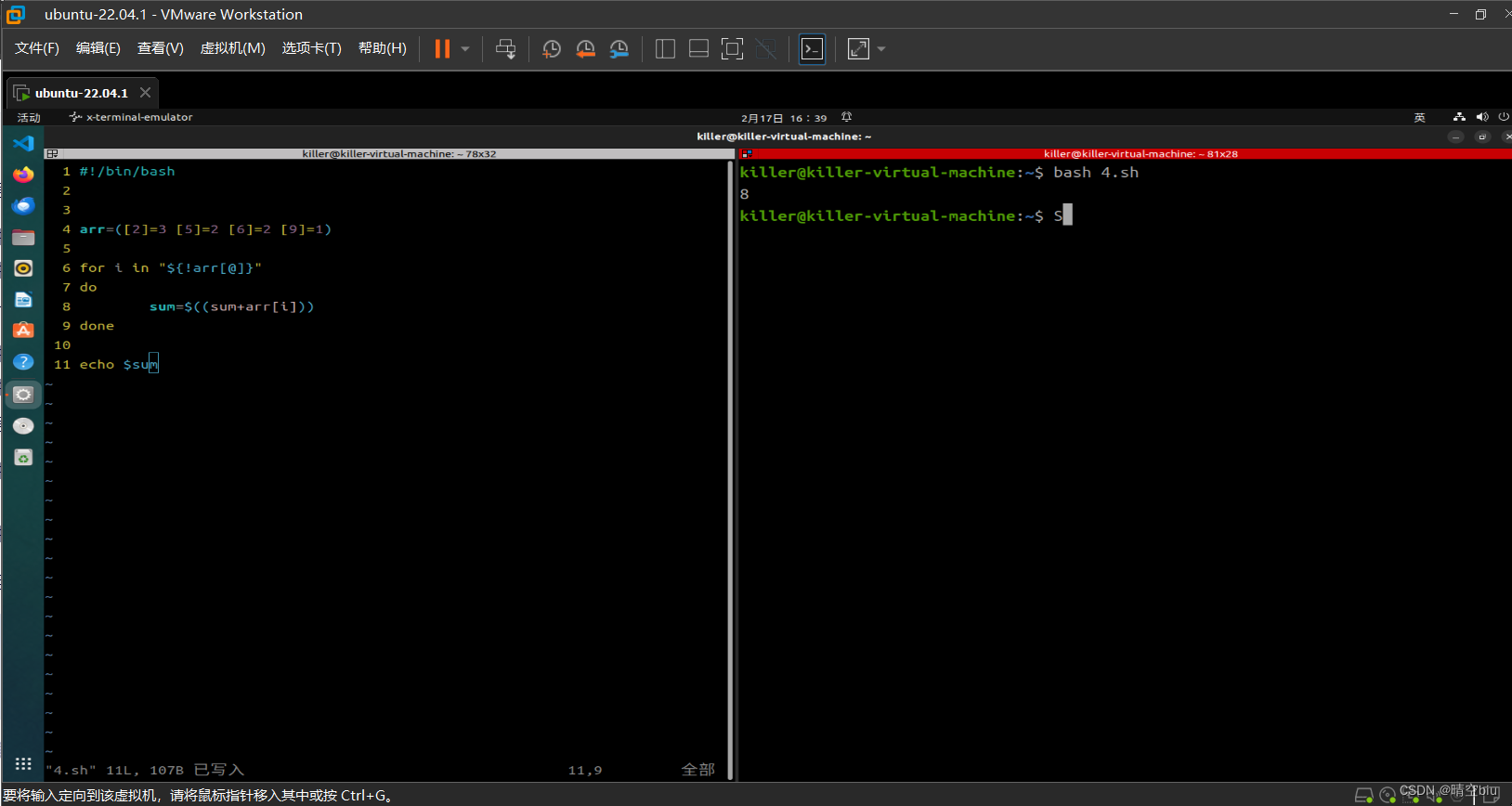Pause the virtual machine
1512x806 pixels.
click(x=442, y=49)
